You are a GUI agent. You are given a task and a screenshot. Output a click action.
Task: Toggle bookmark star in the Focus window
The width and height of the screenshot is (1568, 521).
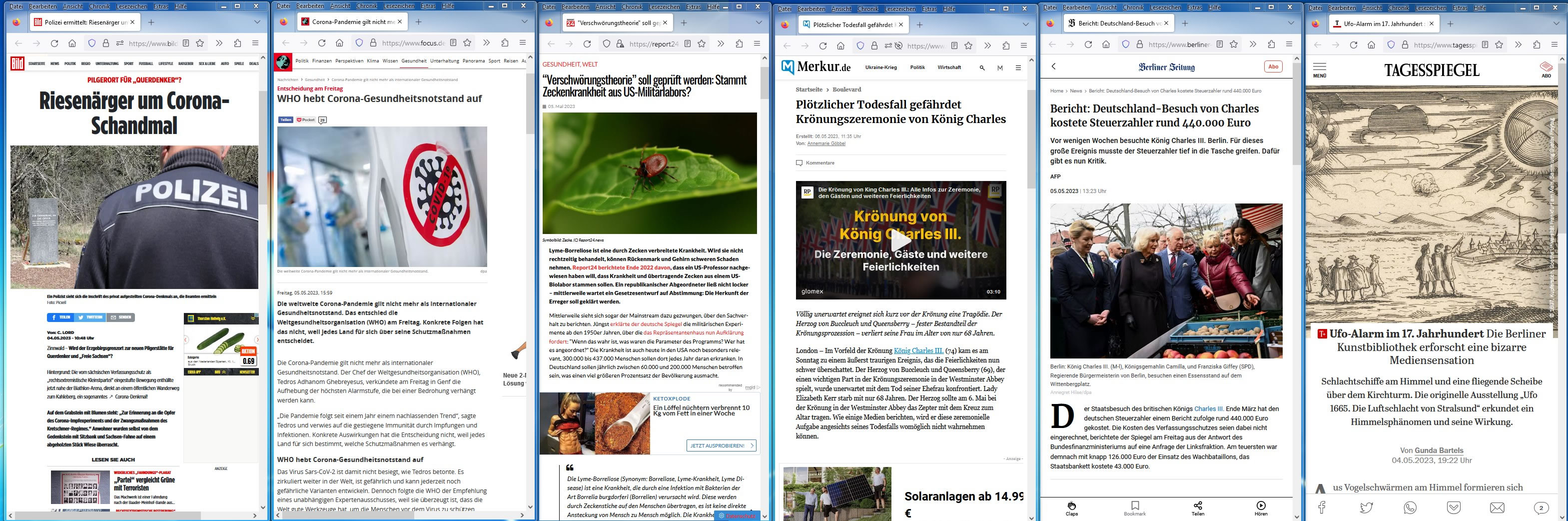467,42
